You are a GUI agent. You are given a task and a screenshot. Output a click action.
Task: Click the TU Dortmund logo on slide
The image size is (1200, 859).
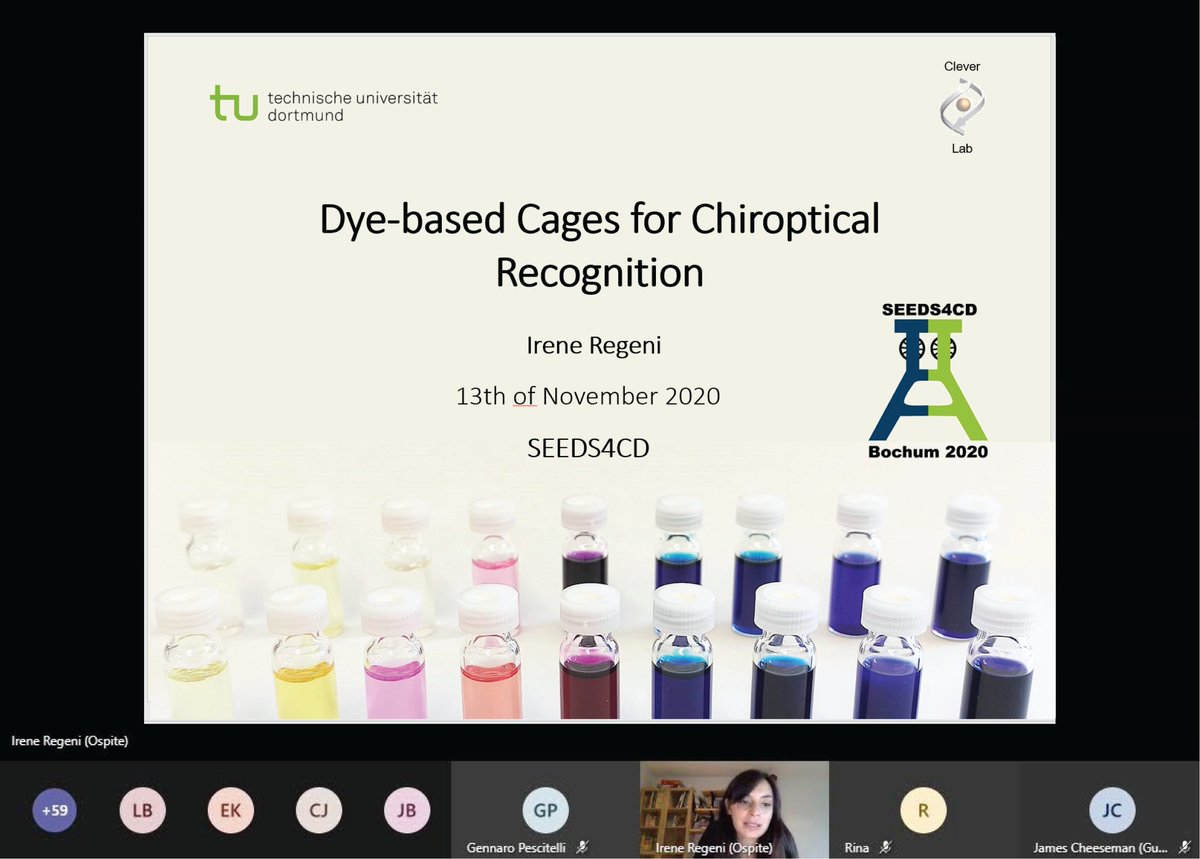[324, 104]
